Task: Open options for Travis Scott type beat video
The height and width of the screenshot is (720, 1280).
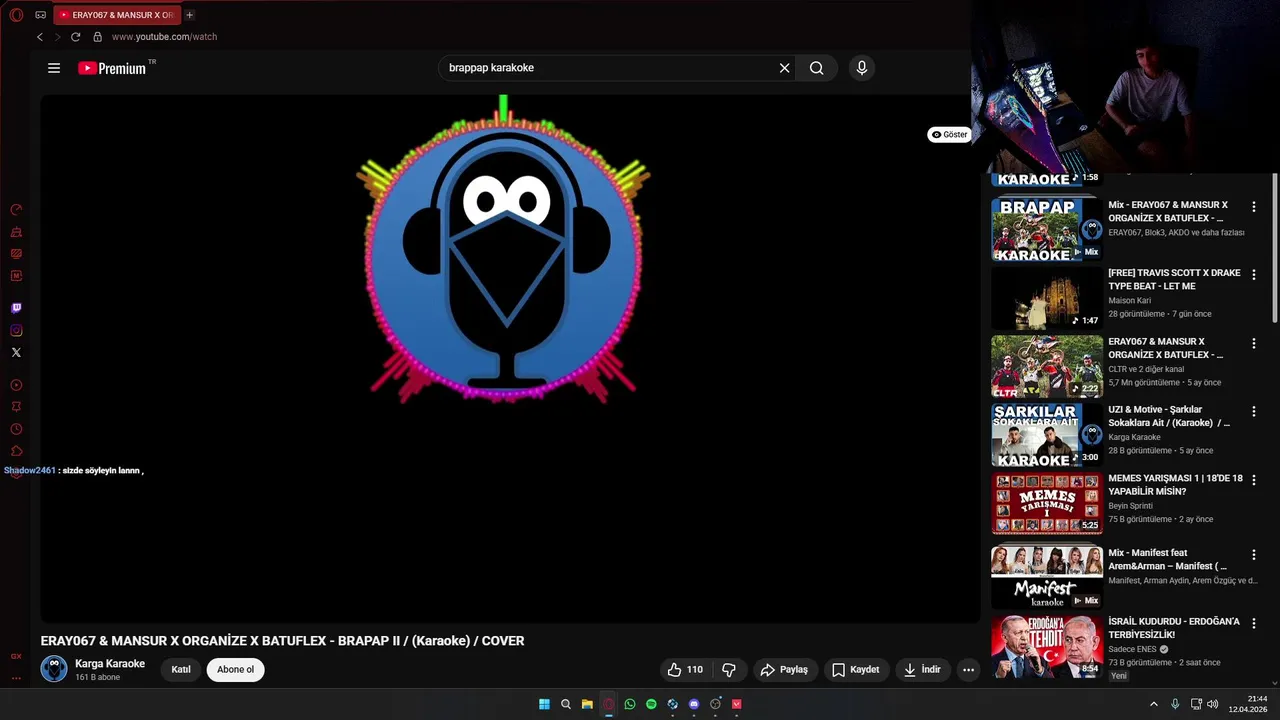Action: tap(1254, 274)
